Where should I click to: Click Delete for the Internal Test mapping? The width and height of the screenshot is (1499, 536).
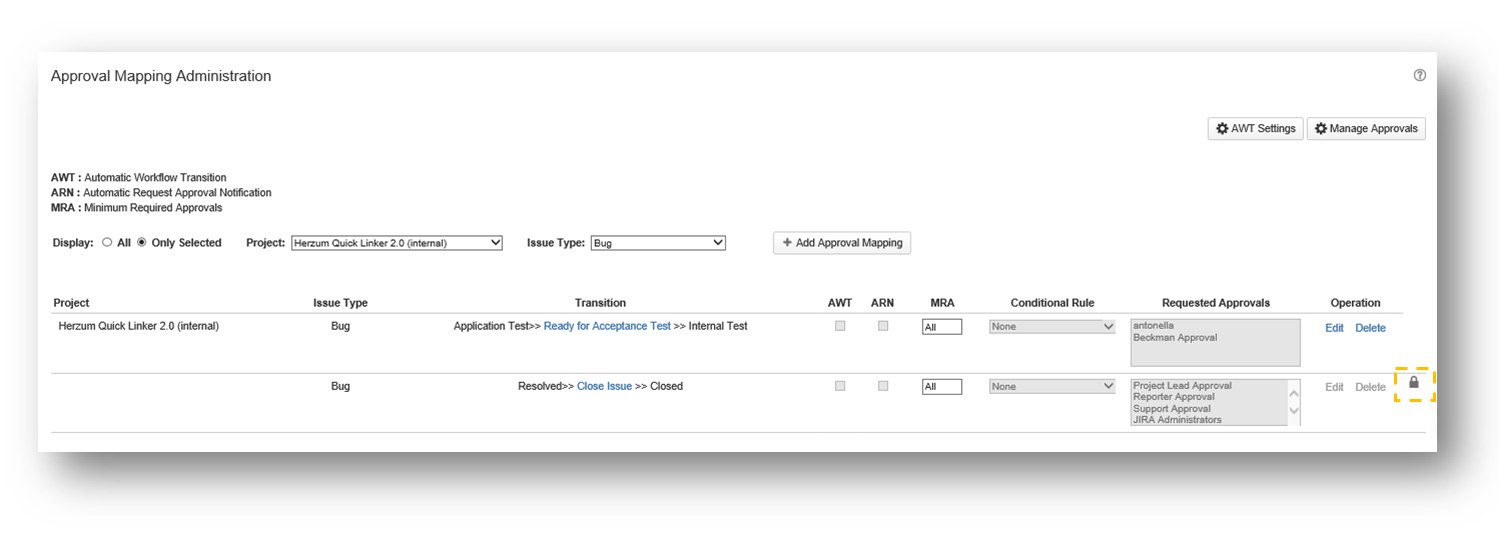pos(1370,328)
